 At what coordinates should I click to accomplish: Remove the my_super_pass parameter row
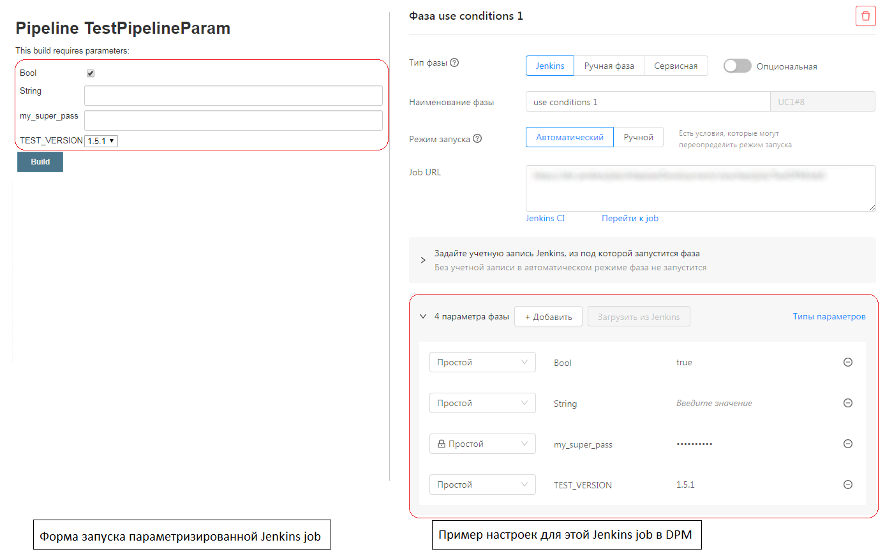point(848,444)
